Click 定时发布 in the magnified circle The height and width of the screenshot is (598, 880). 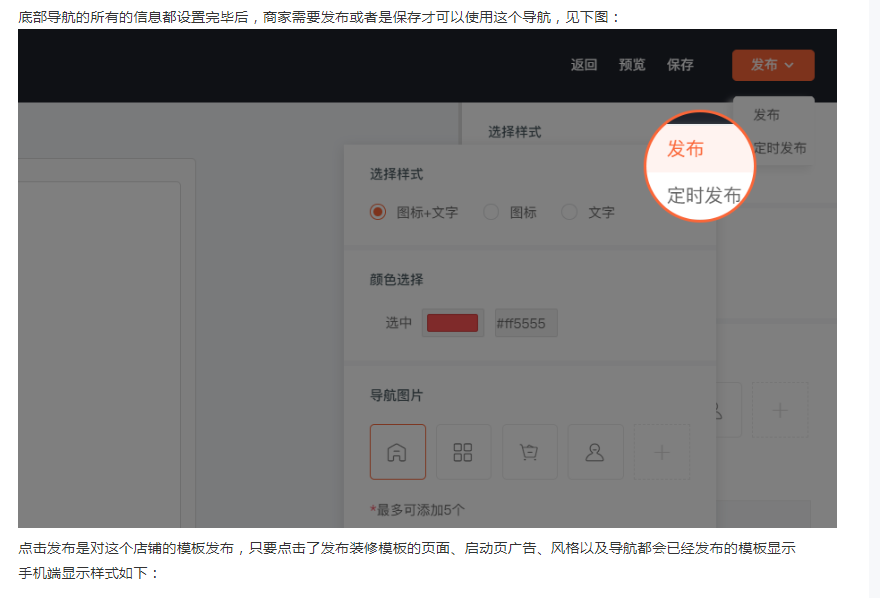tap(704, 195)
